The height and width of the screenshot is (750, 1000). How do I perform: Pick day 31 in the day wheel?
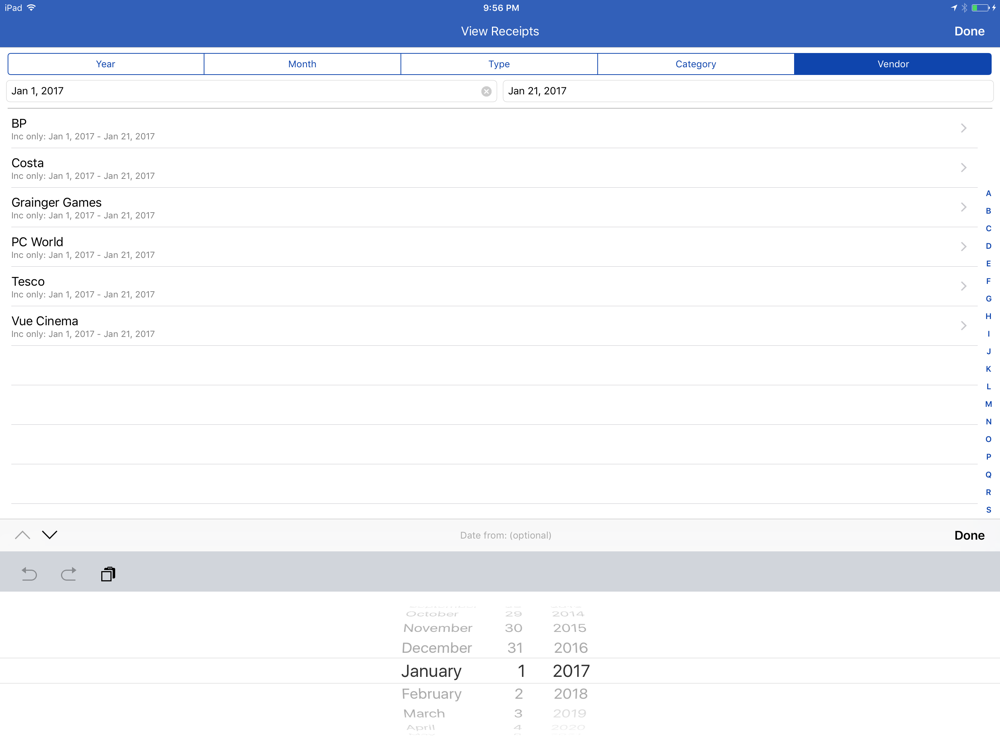coord(515,648)
